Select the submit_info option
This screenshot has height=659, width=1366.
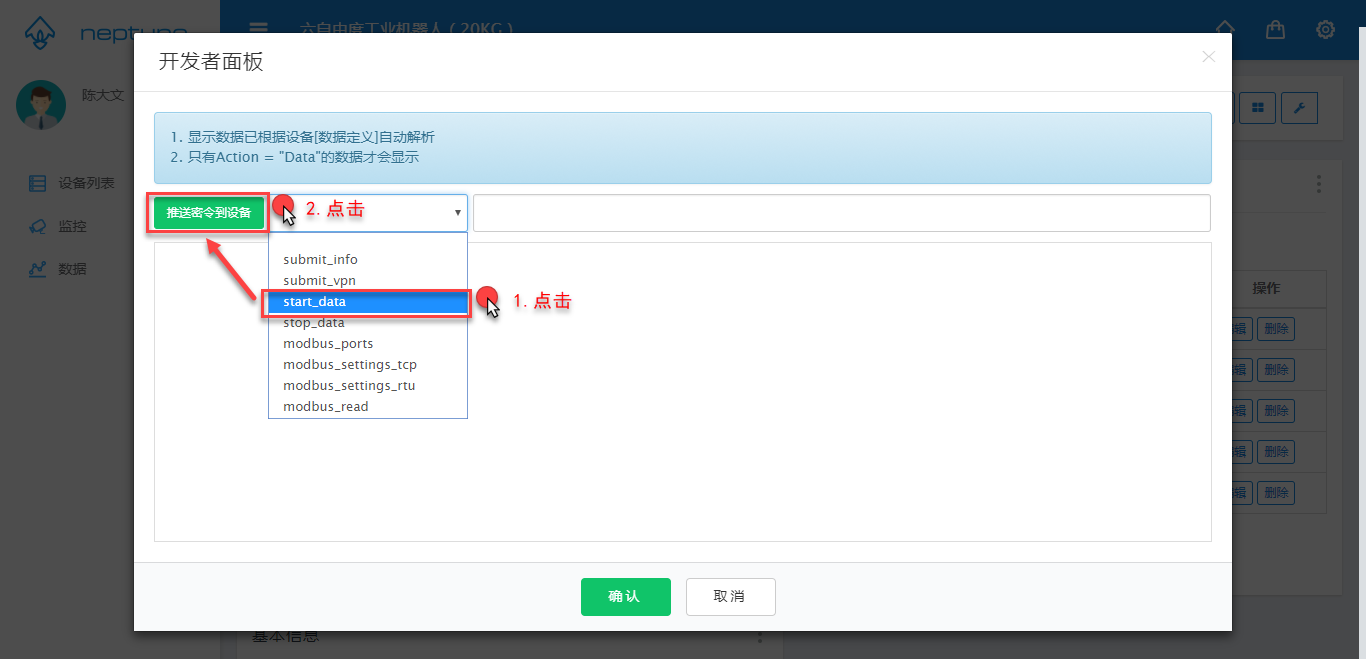tap(320, 259)
